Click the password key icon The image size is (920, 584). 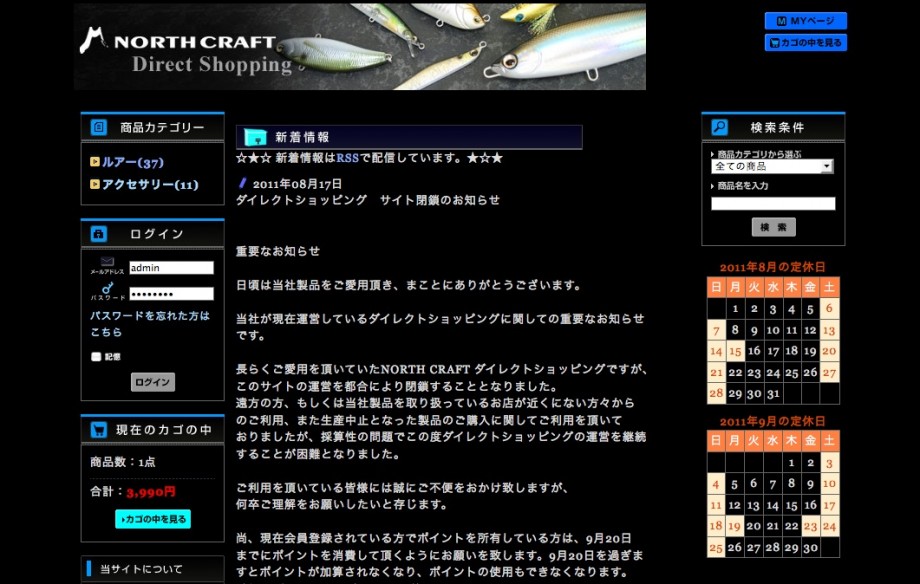107,288
